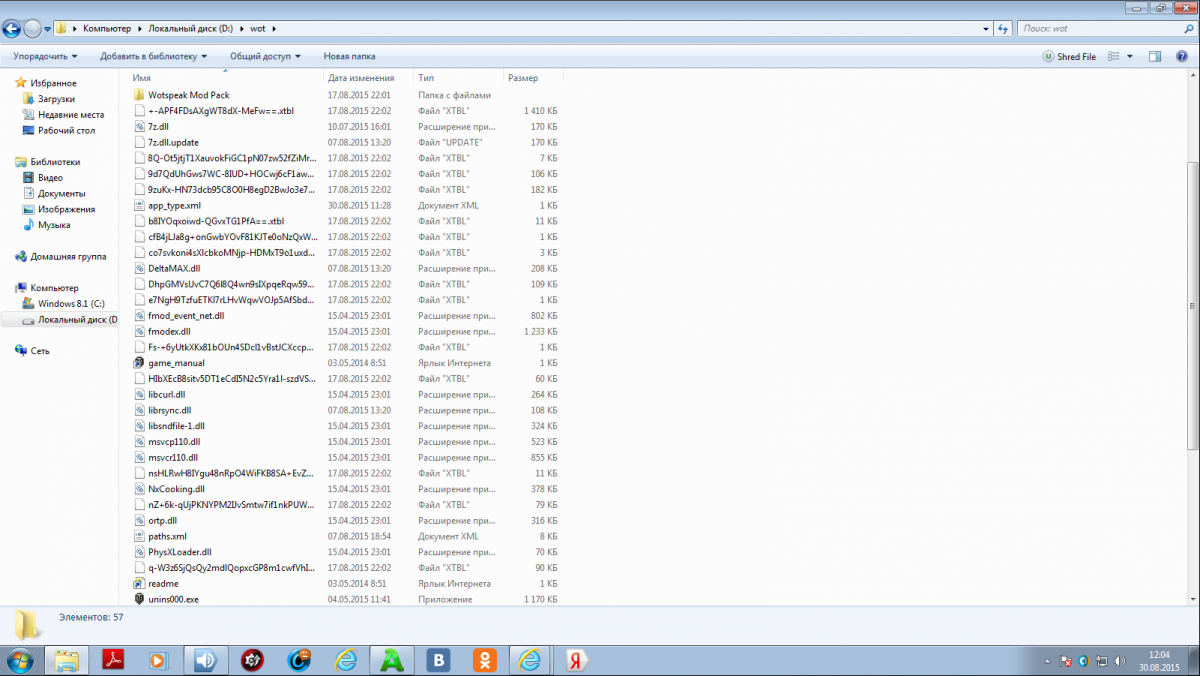
Task: Open Adobe Reader from the taskbar
Action: point(113,660)
